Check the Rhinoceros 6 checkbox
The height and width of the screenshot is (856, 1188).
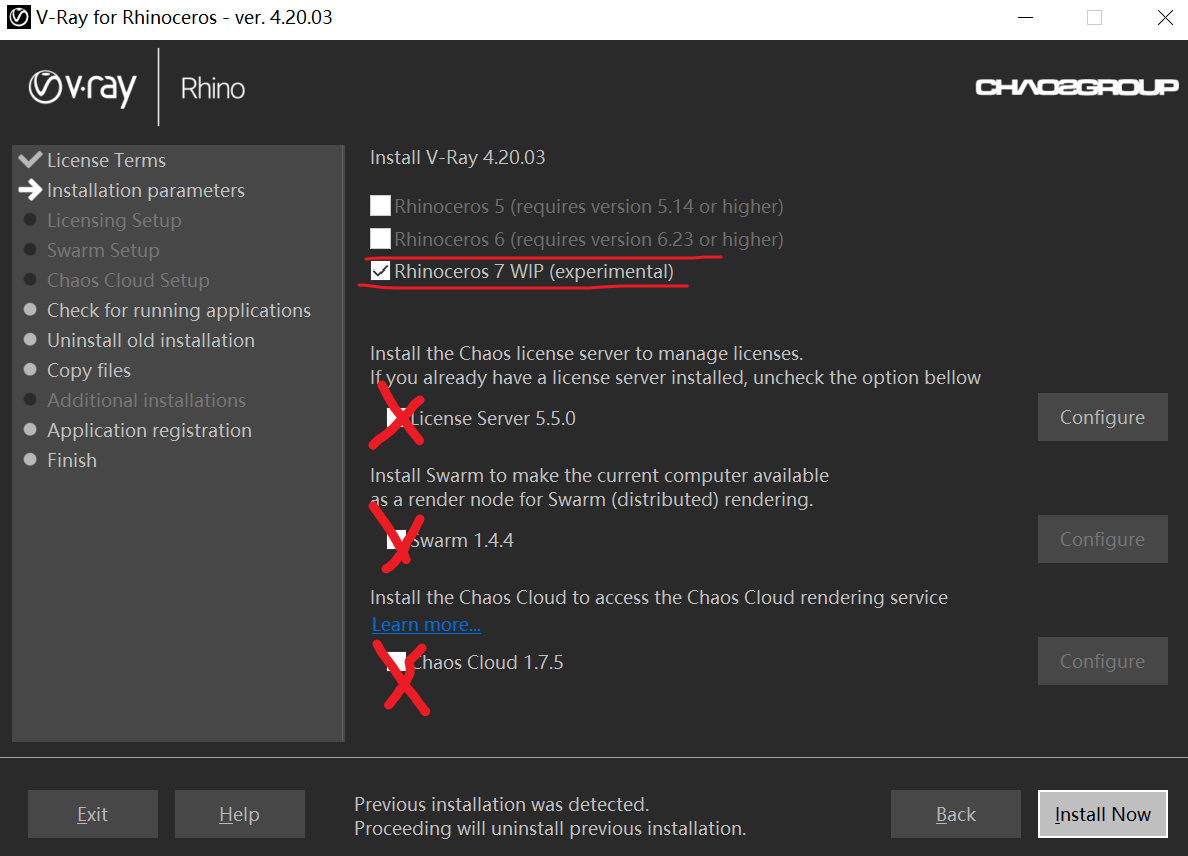[x=380, y=239]
